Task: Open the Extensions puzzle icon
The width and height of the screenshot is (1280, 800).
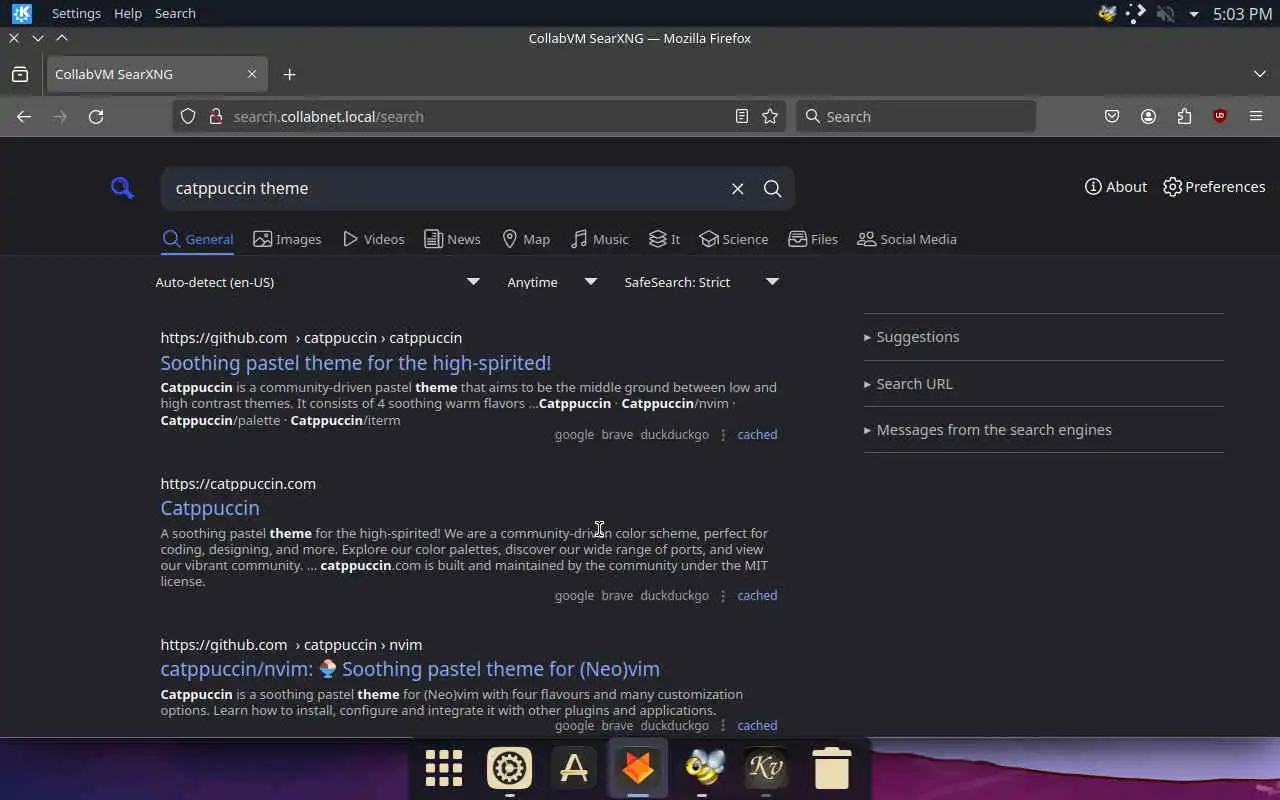Action: [1184, 116]
